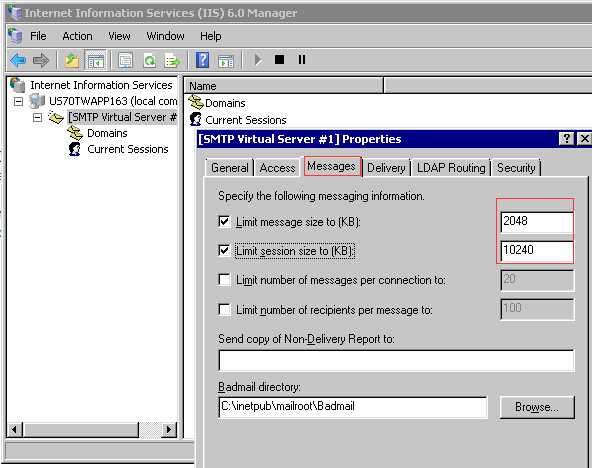This screenshot has width=592, height=468.
Task: Click the tree pane scrollbar right arrow
Action: tap(168, 430)
